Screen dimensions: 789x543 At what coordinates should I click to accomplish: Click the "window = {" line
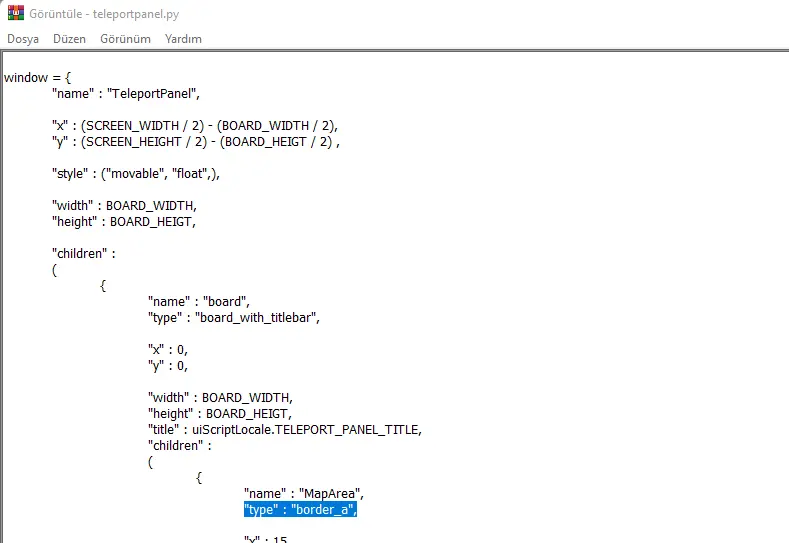click(37, 78)
